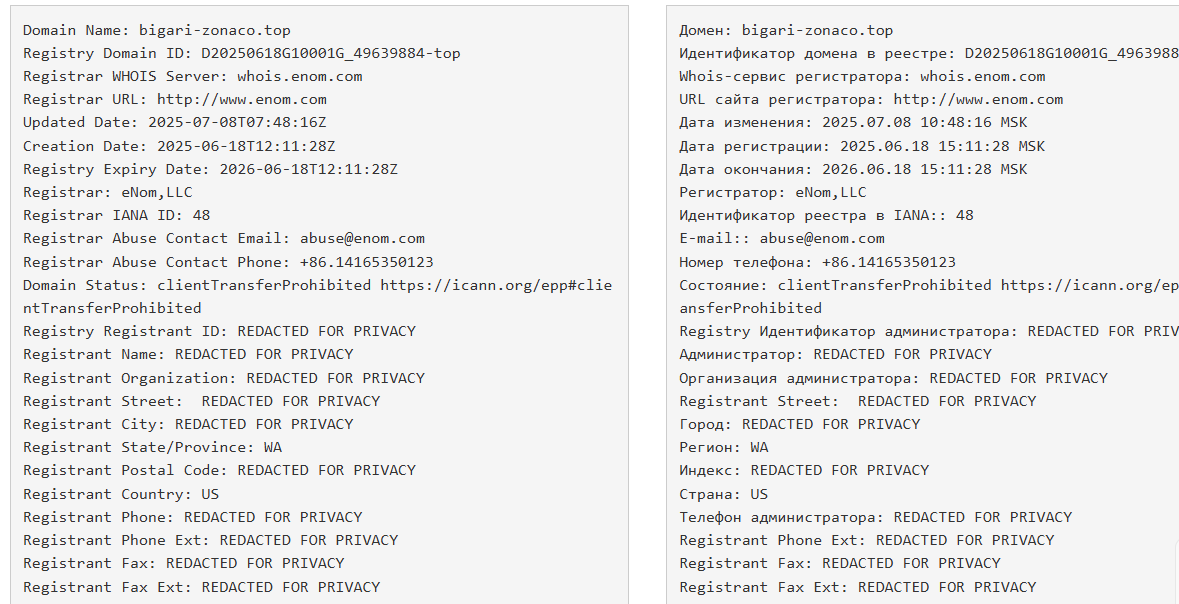Click abuse@enom.com in the E-mail:: line
Viewport: 1179px width, 604px height.
coord(822,238)
